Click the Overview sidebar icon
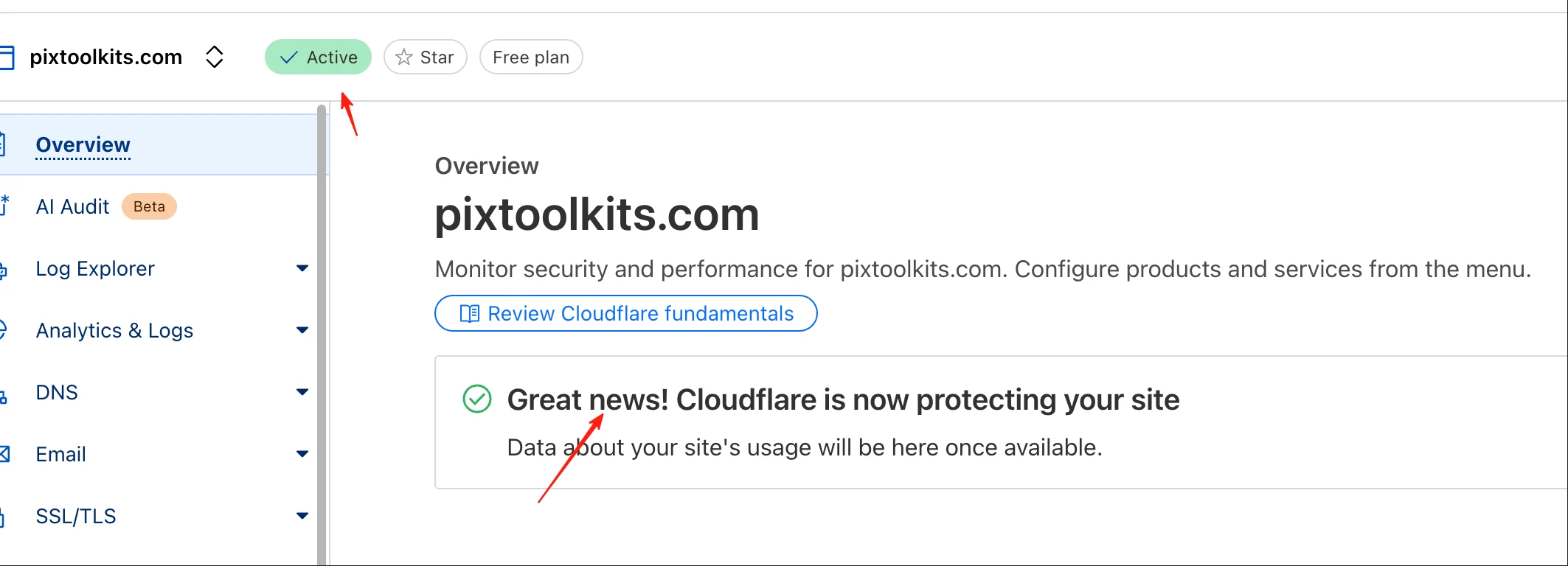The width and height of the screenshot is (1568, 566). (x=2, y=144)
